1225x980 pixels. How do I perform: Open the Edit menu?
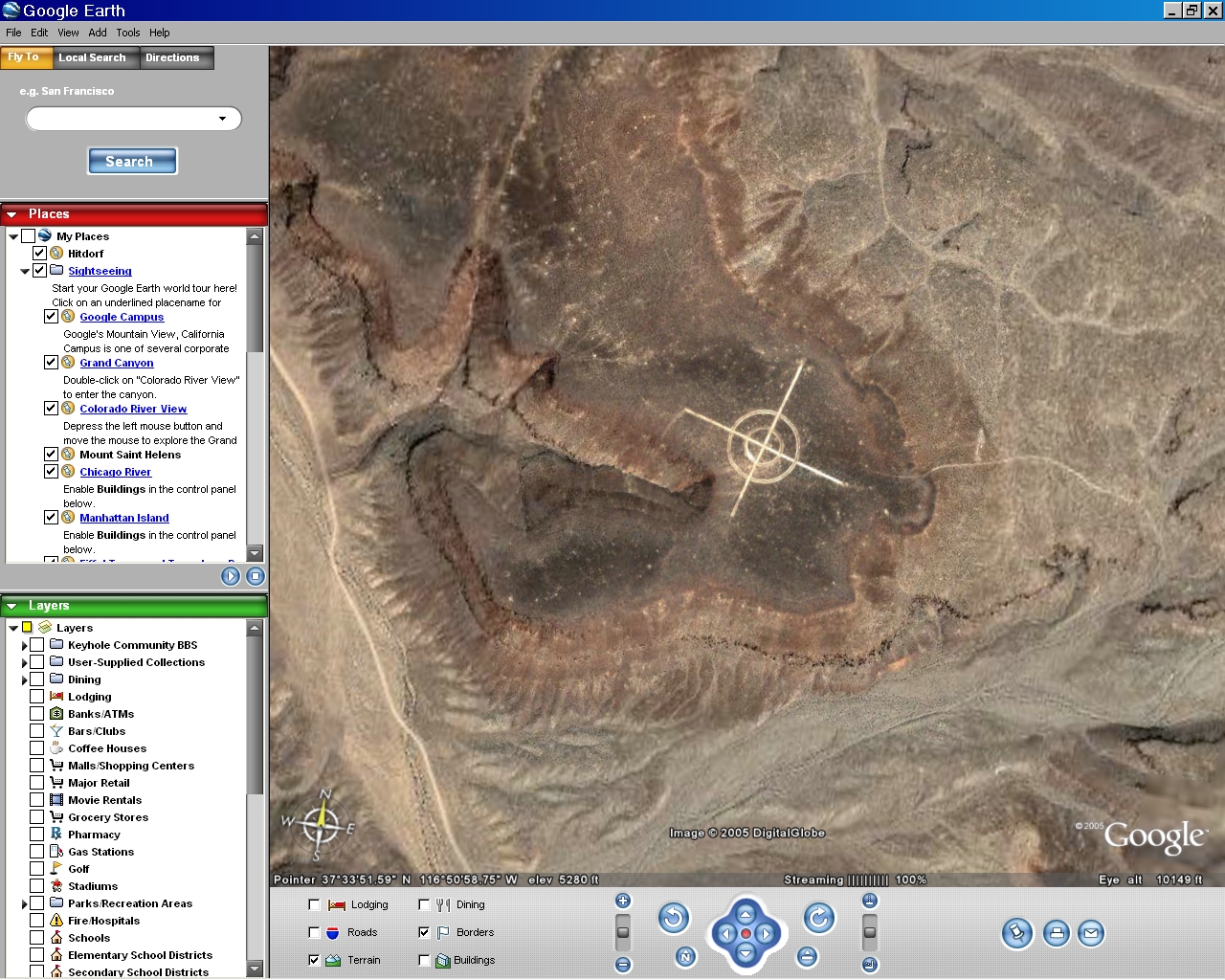[x=39, y=33]
